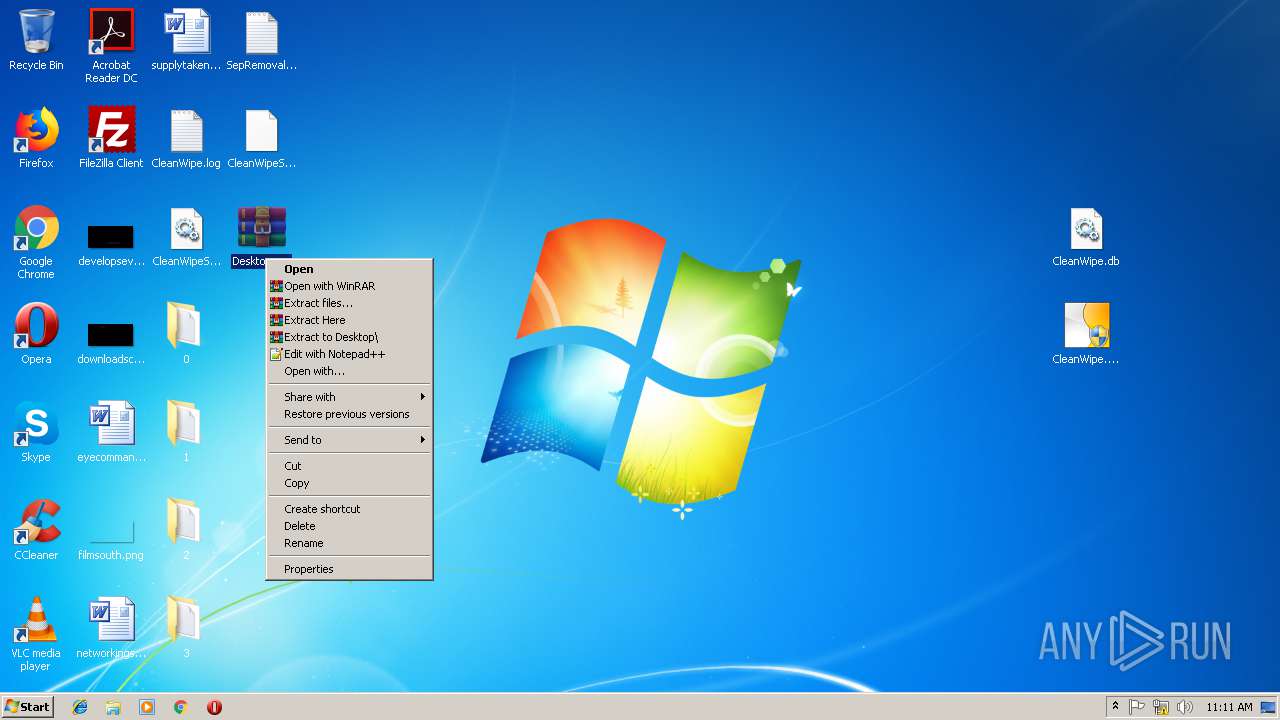This screenshot has height=720, width=1280.
Task: Open the volume speaker icon
Action: click(1185, 707)
